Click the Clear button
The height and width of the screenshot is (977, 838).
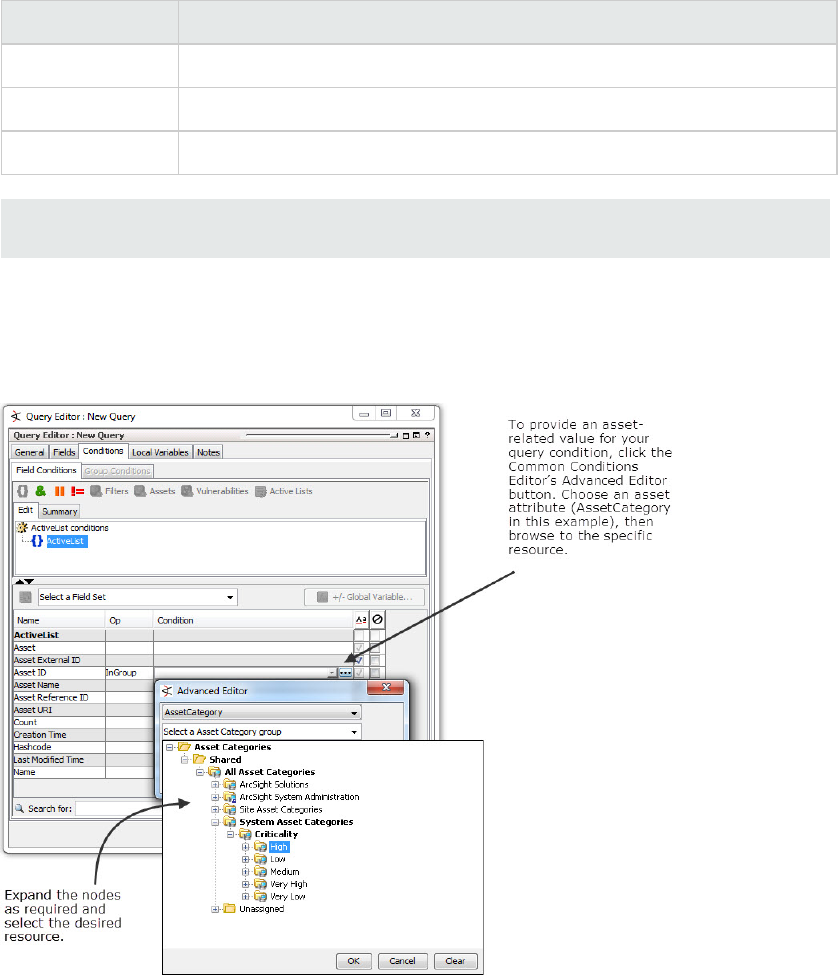click(455, 961)
